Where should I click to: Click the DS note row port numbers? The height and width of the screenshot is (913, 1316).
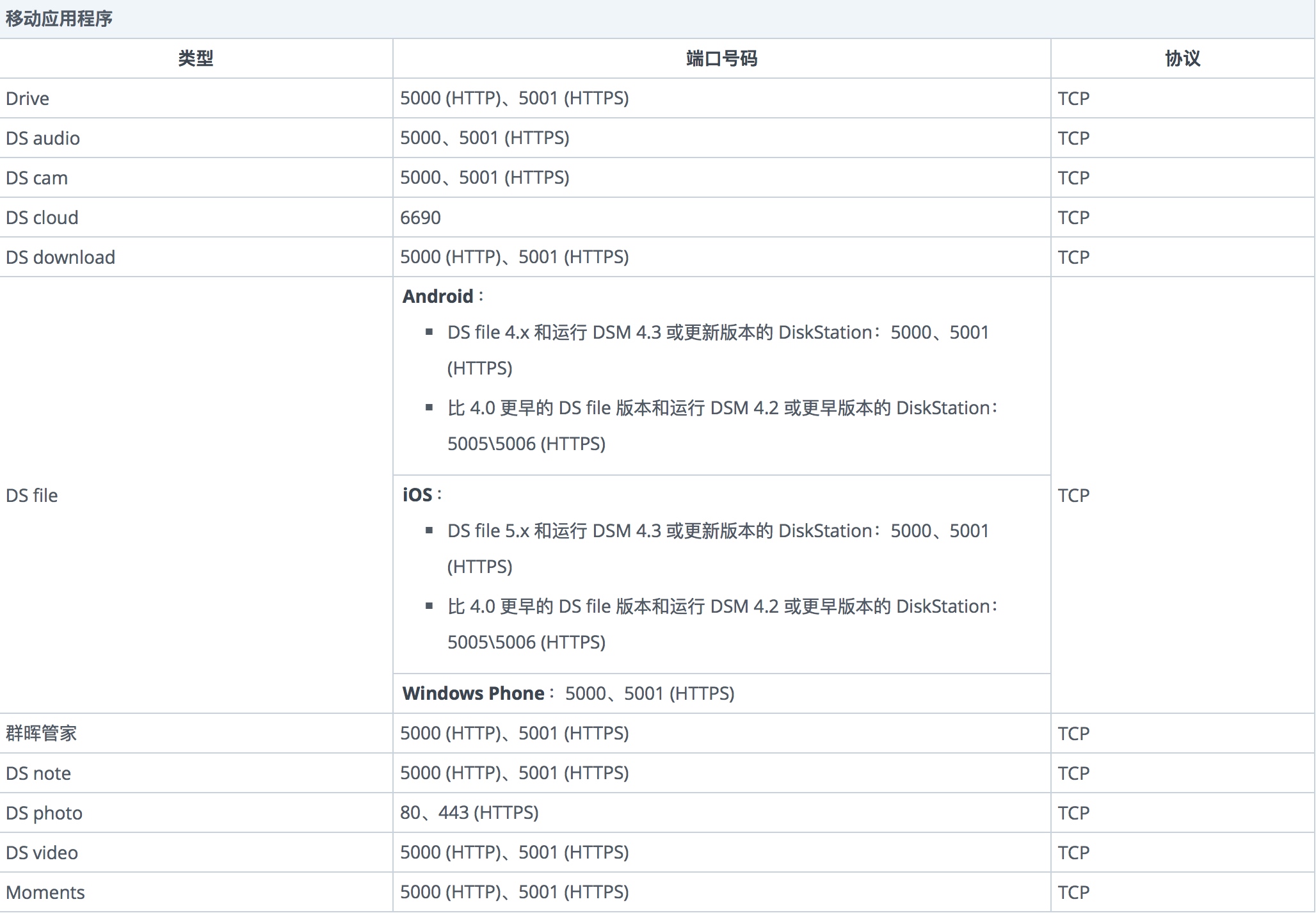pos(515,773)
